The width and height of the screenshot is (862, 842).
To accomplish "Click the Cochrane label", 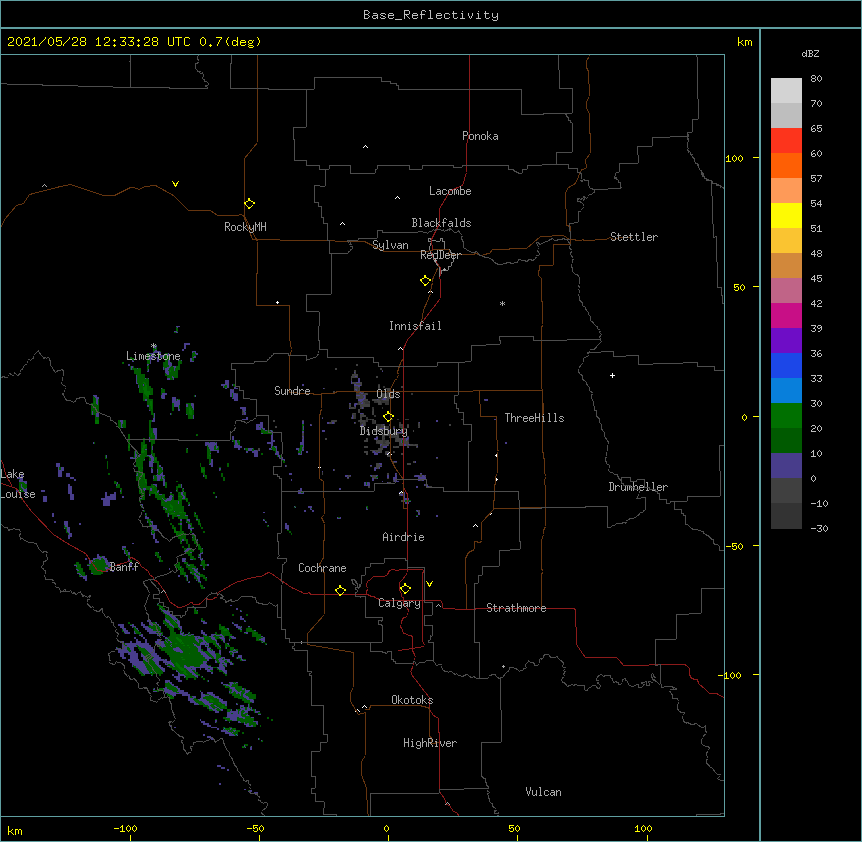I will pos(322,568).
